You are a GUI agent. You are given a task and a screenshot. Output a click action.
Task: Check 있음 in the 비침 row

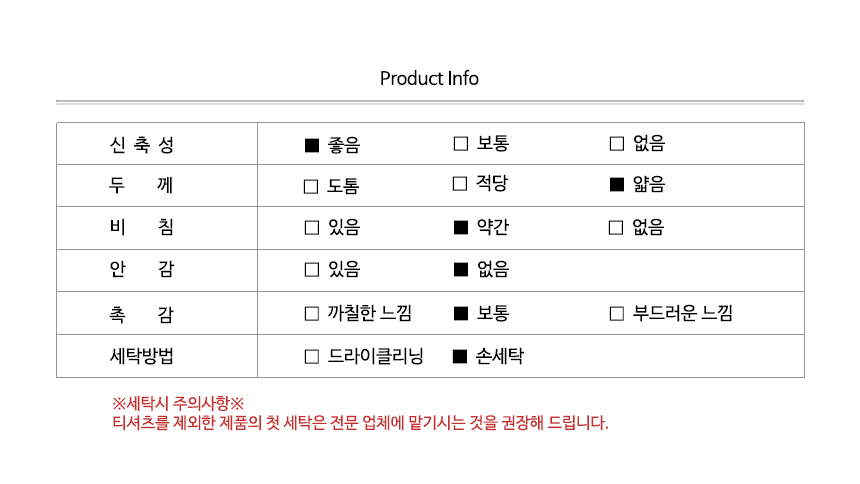(x=311, y=227)
